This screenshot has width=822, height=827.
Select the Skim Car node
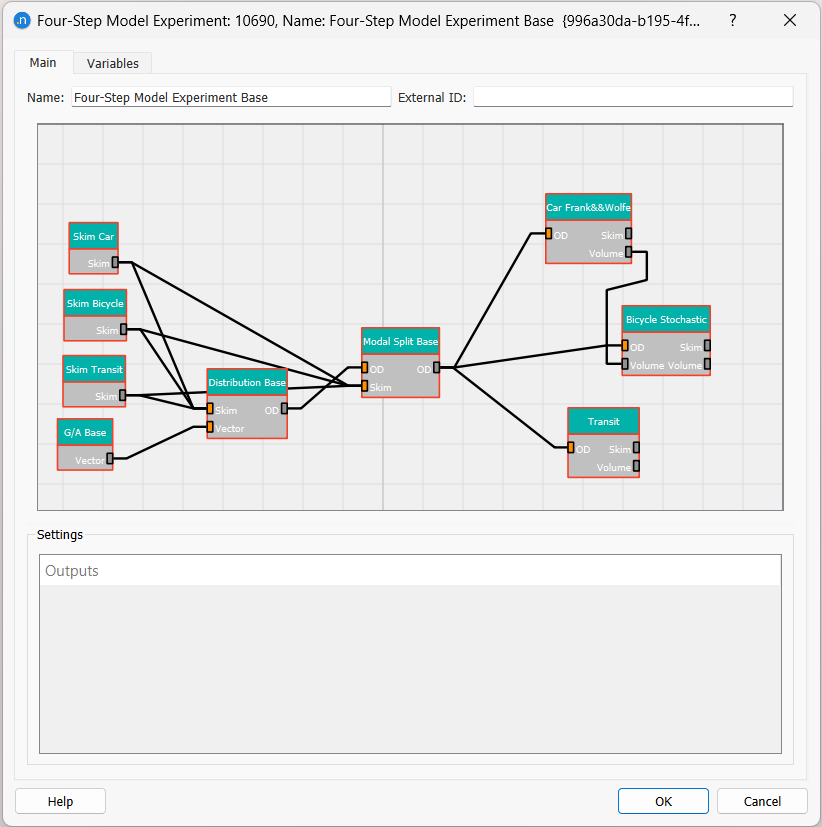tap(93, 236)
